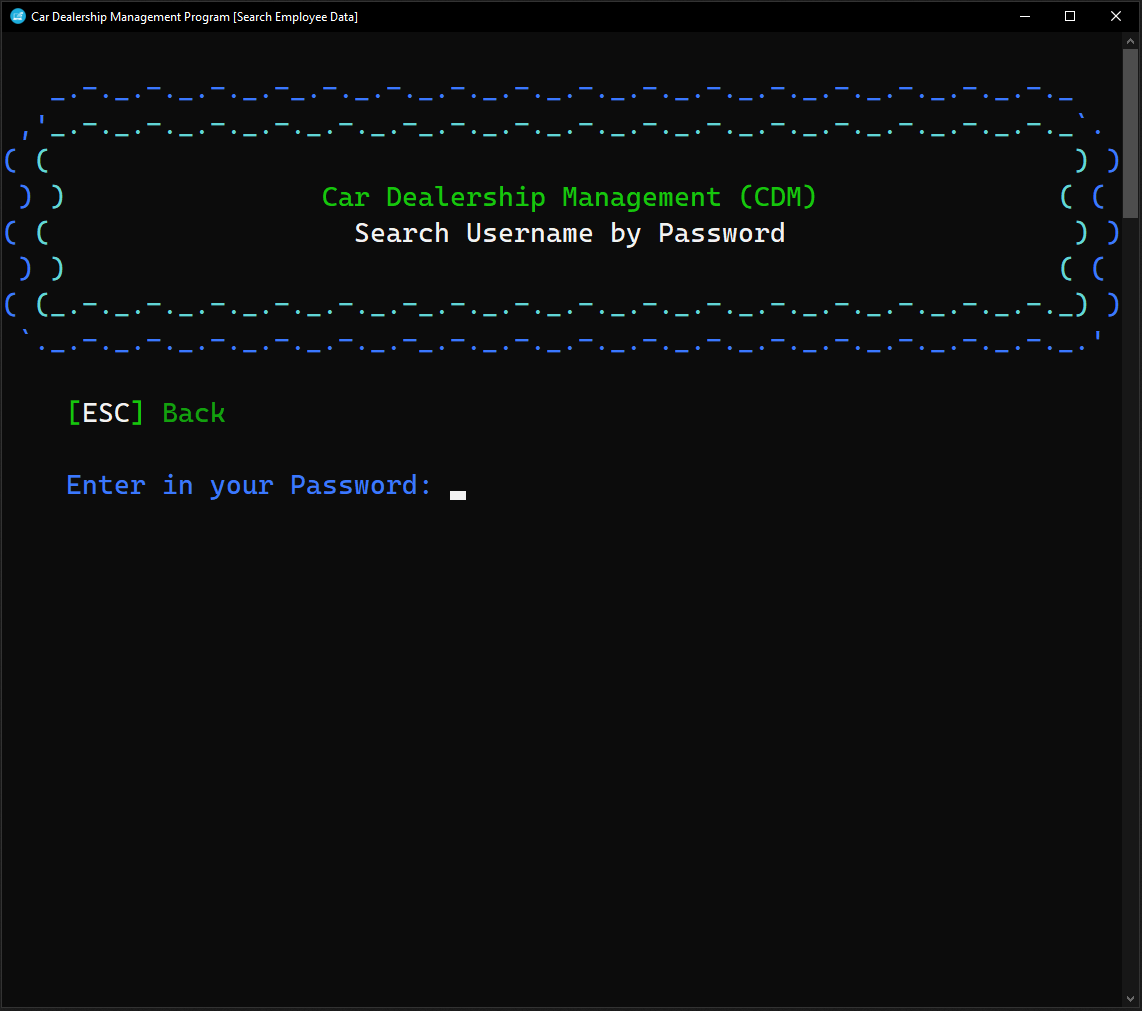1142x1011 pixels.
Task: Click the 'Car Dealership Management (CDM)' title text
Action: tap(569, 197)
